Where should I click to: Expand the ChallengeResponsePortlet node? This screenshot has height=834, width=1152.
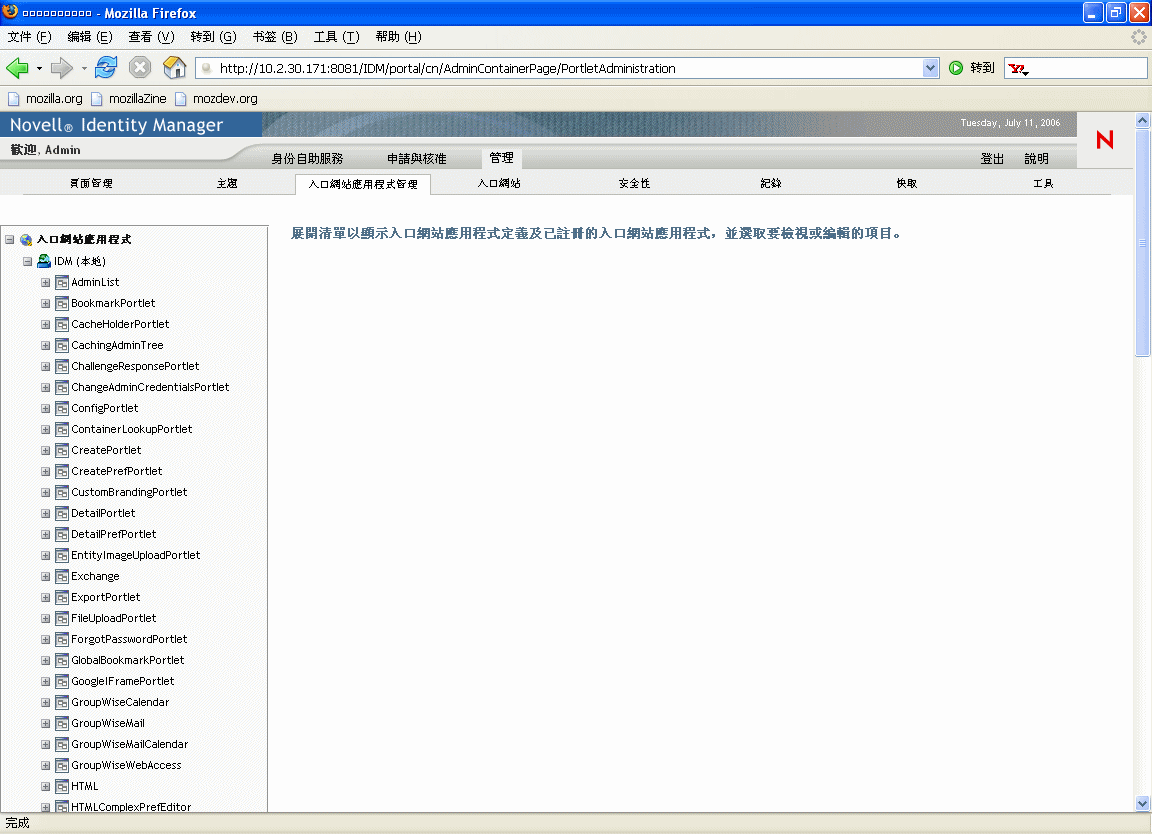click(46, 366)
